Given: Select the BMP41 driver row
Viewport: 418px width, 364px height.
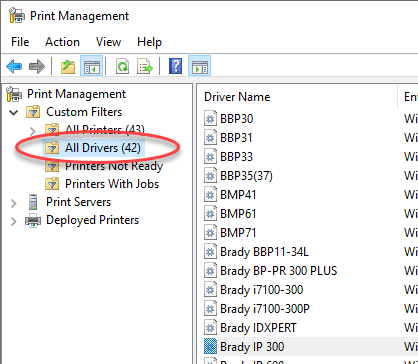Looking at the screenshot, I should click(x=238, y=195).
